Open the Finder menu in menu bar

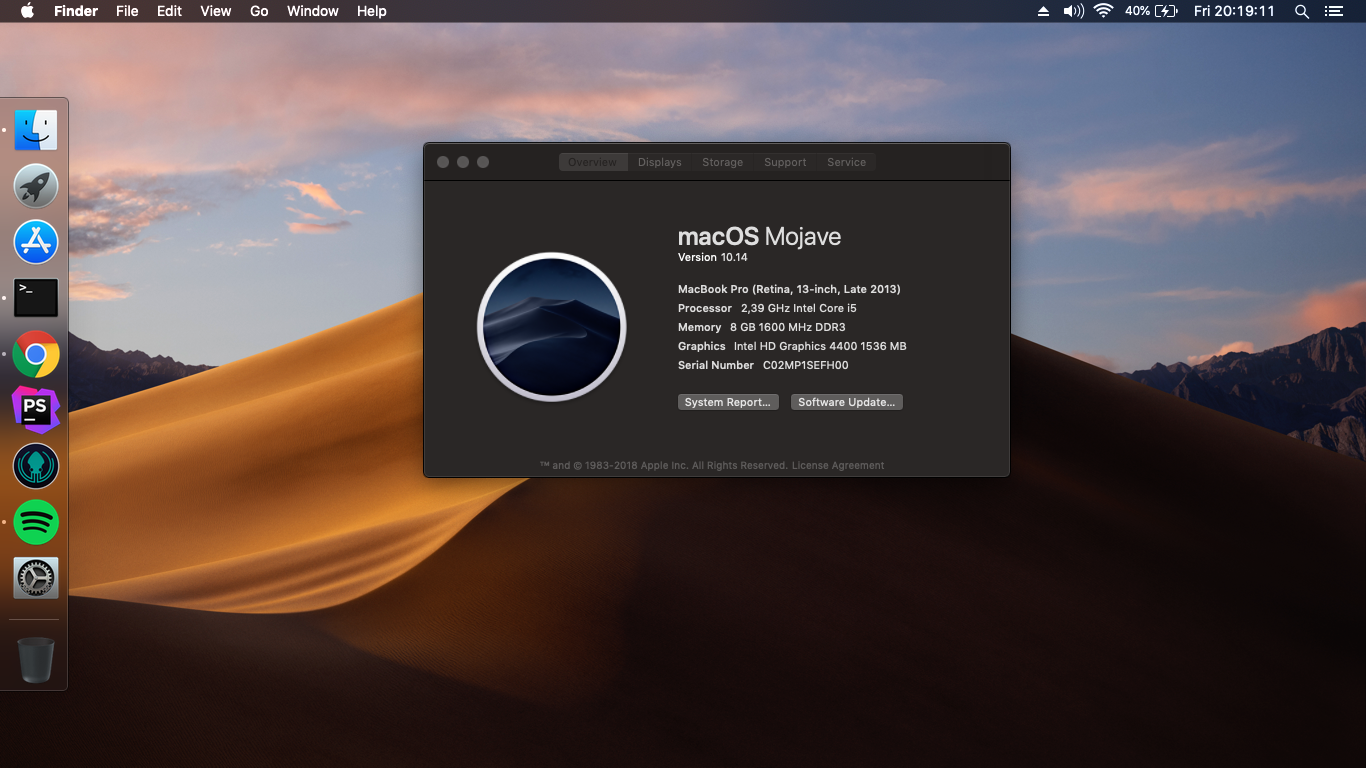pos(76,11)
